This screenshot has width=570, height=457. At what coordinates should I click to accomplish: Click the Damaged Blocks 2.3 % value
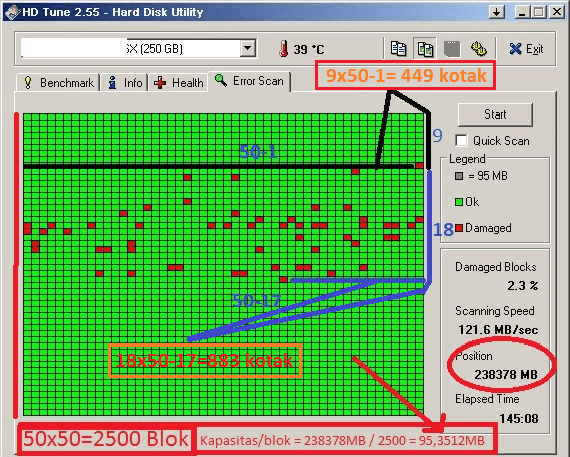(522, 285)
